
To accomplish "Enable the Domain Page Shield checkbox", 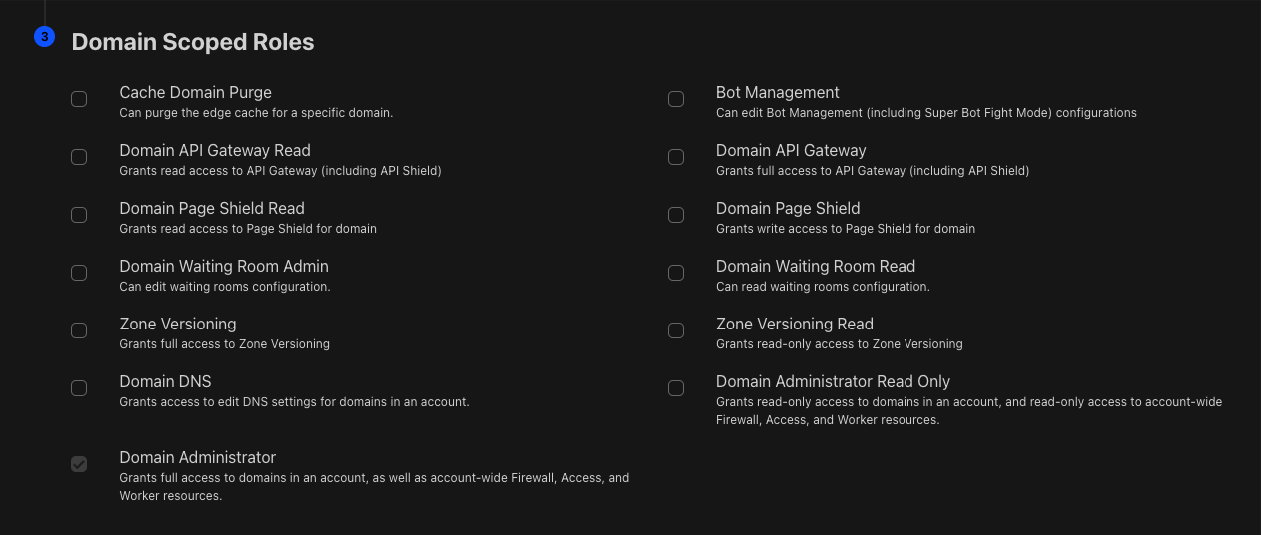I will (676, 215).
